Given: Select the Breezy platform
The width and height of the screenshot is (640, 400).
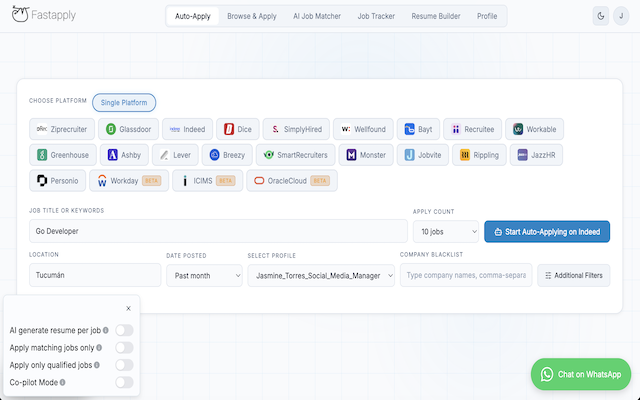Looking at the screenshot, I should [x=227, y=155].
